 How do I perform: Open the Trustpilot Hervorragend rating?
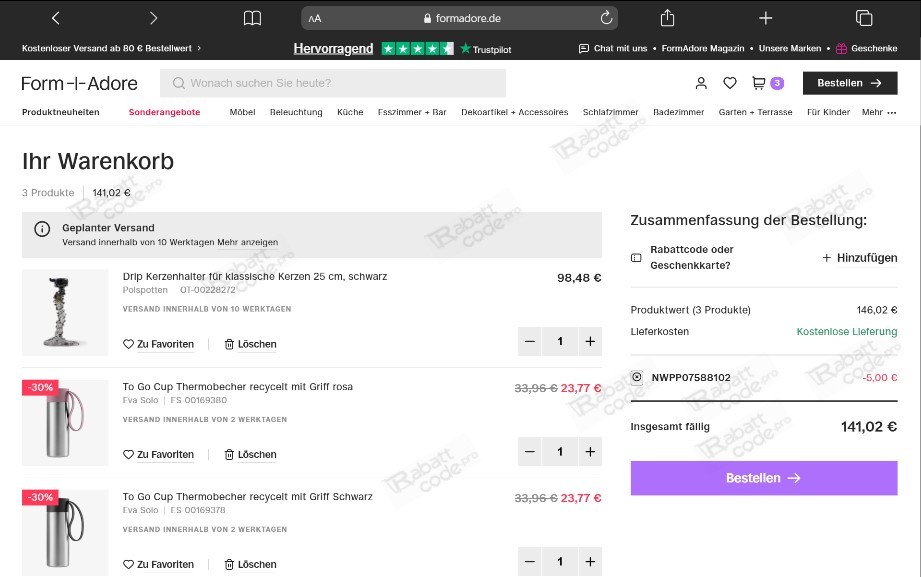coord(402,49)
